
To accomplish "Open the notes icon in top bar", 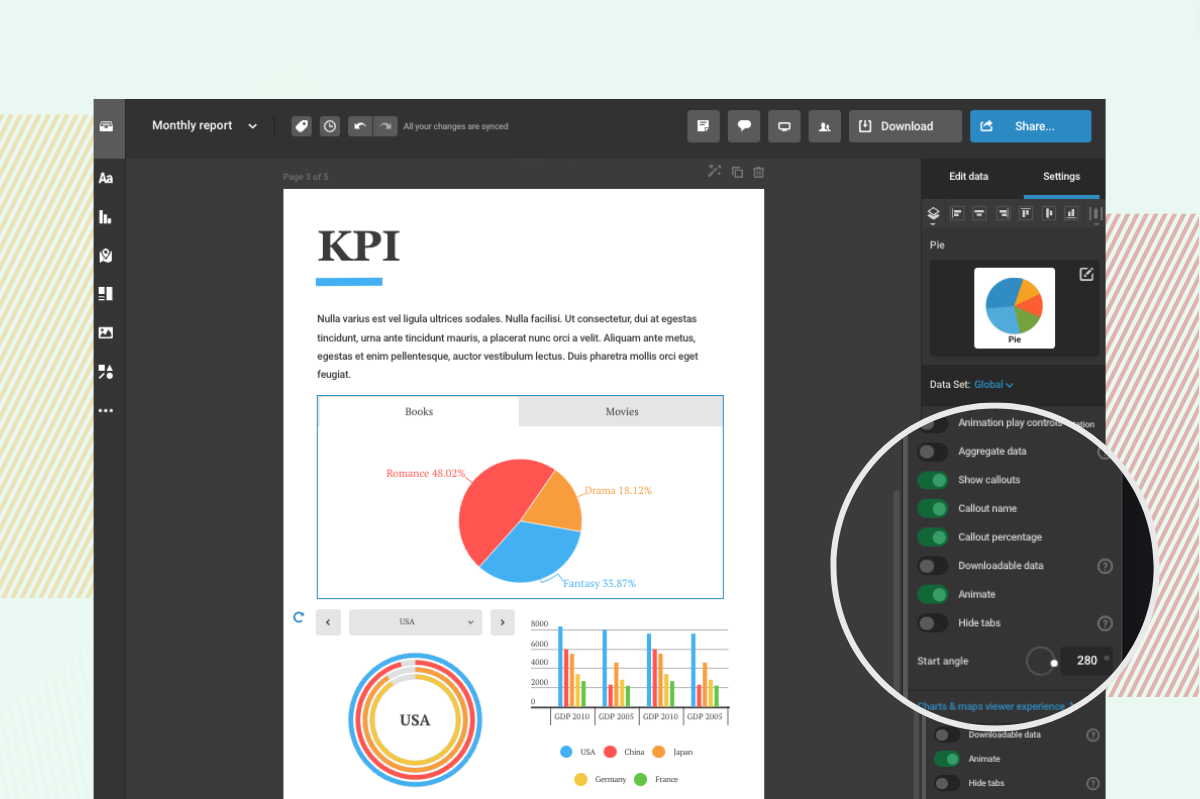I will (x=703, y=126).
